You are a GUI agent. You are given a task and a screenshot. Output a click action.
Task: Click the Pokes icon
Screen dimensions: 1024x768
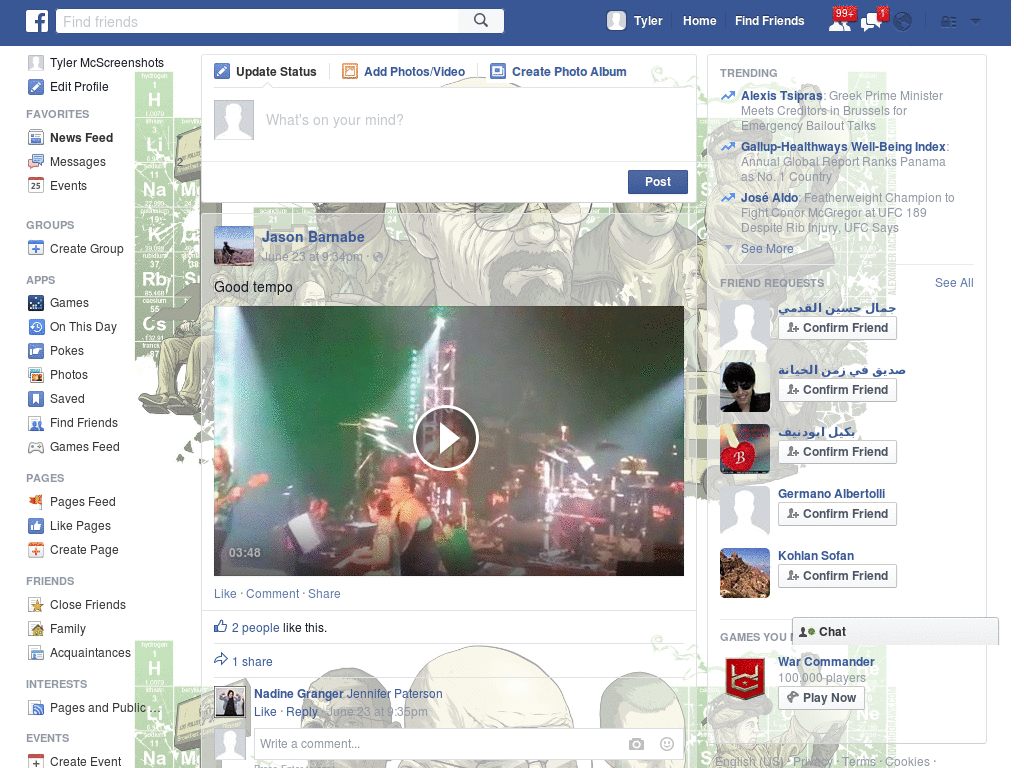36,351
